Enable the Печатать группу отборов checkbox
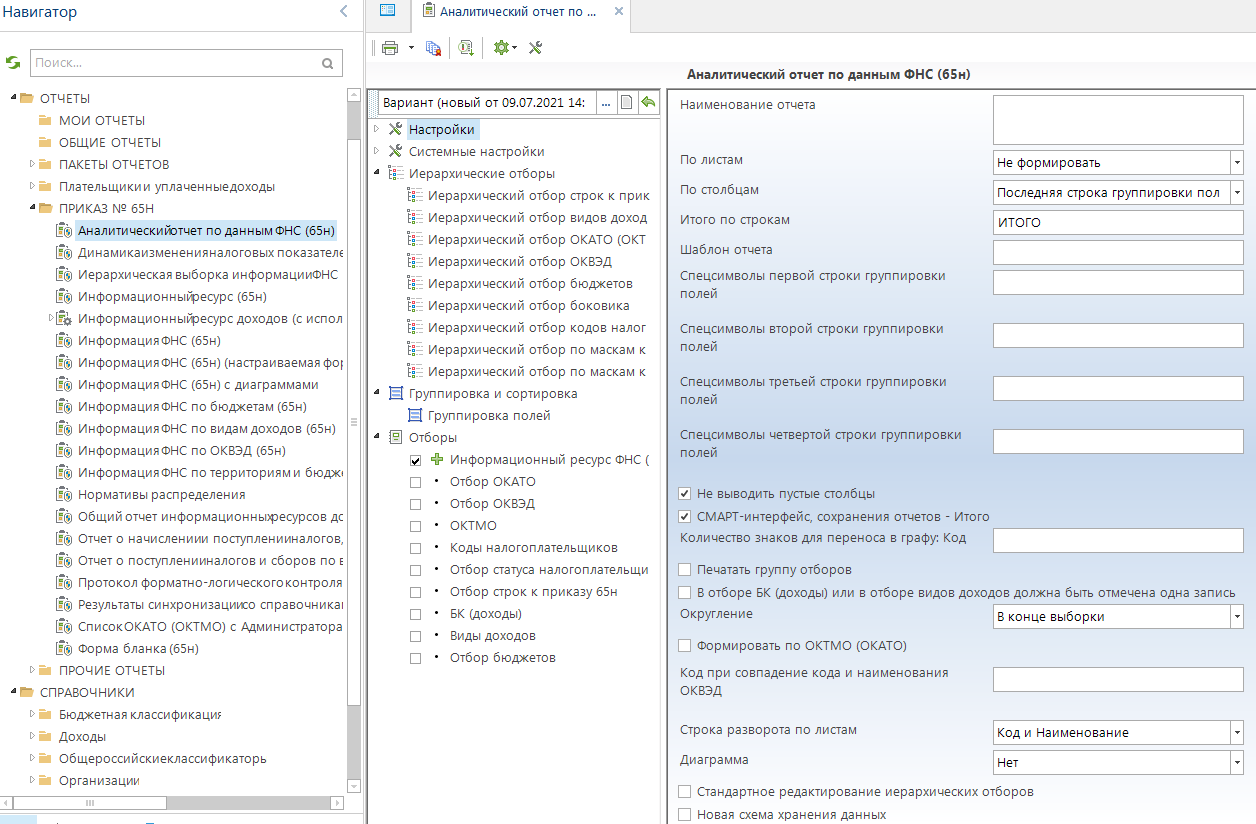 [685, 569]
